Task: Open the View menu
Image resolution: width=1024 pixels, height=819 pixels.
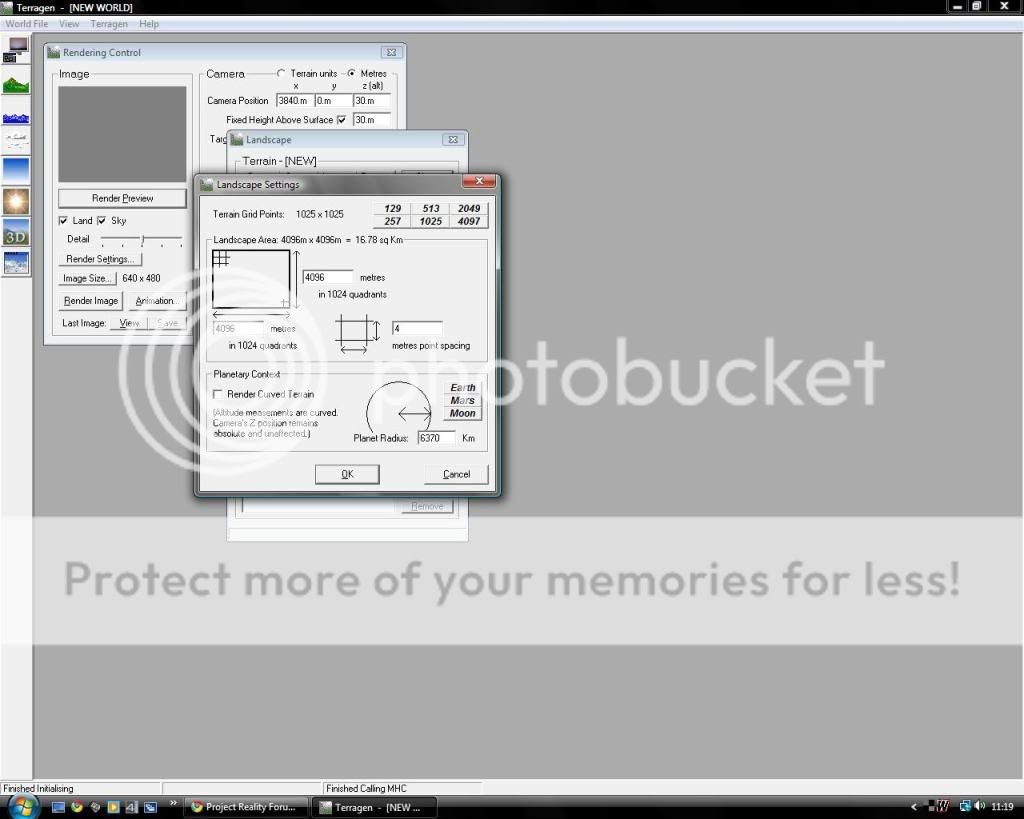Action: (x=69, y=24)
